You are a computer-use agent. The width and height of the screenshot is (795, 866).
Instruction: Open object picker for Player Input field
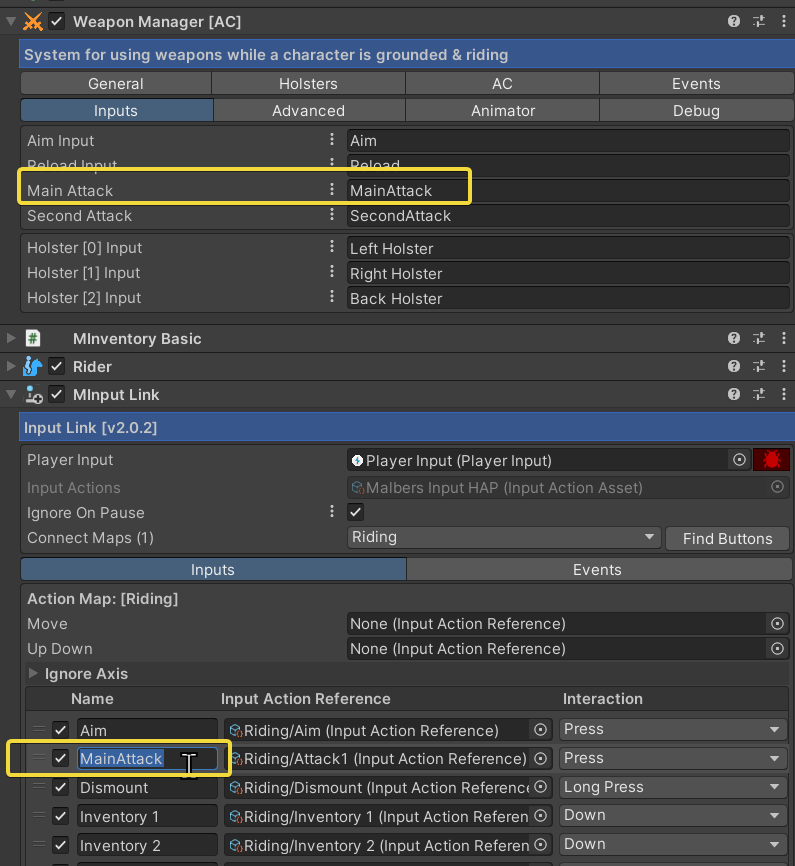click(739, 460)
